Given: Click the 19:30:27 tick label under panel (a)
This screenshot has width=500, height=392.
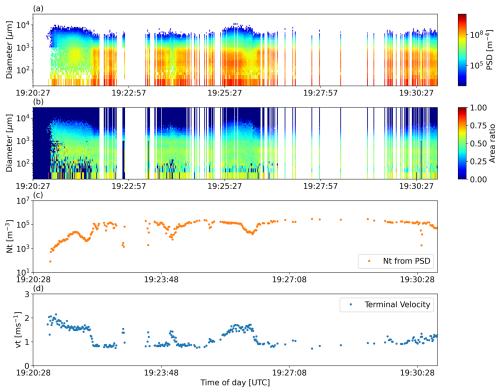Looking at the screenshot, I should [416, 93].
